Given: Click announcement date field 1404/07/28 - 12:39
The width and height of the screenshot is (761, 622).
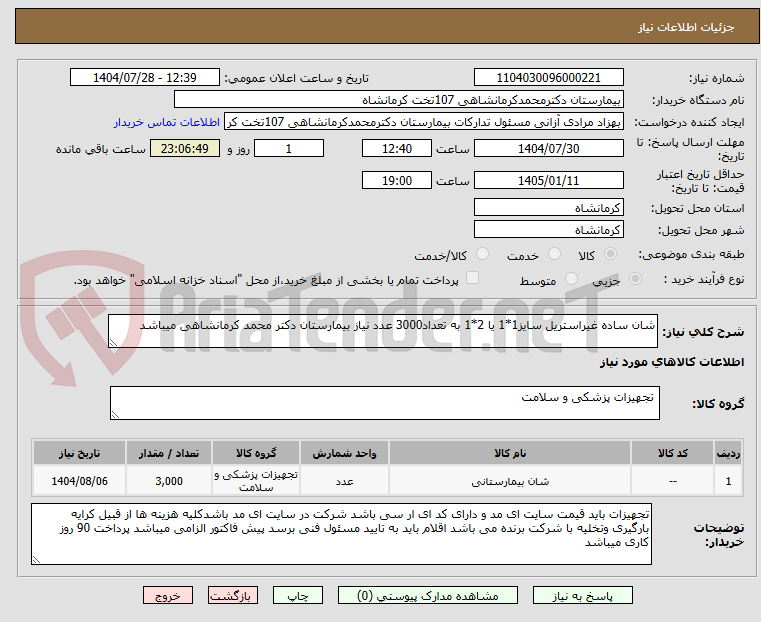Looking at the screenshot, I should tap(145, 78).
